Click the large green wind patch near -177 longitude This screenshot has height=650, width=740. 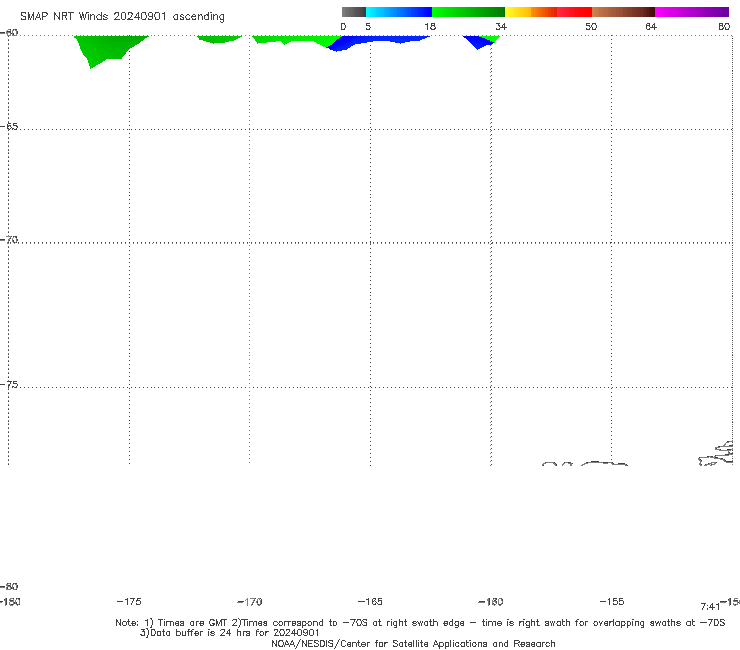[106, 47]
